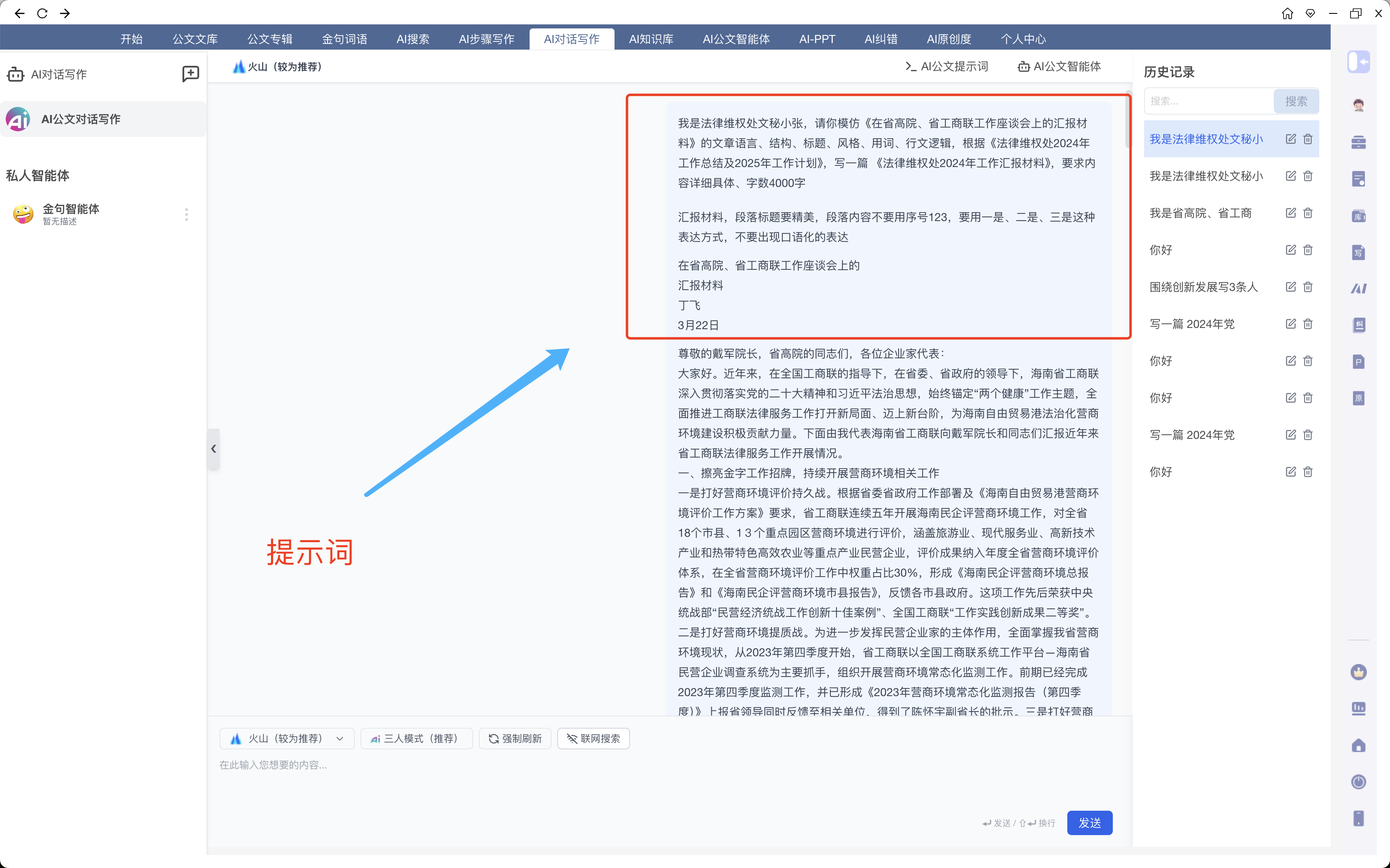1390x868 pixels.
Task: Open 金句智能体 three-dot menu
Action: click(186, 214)
